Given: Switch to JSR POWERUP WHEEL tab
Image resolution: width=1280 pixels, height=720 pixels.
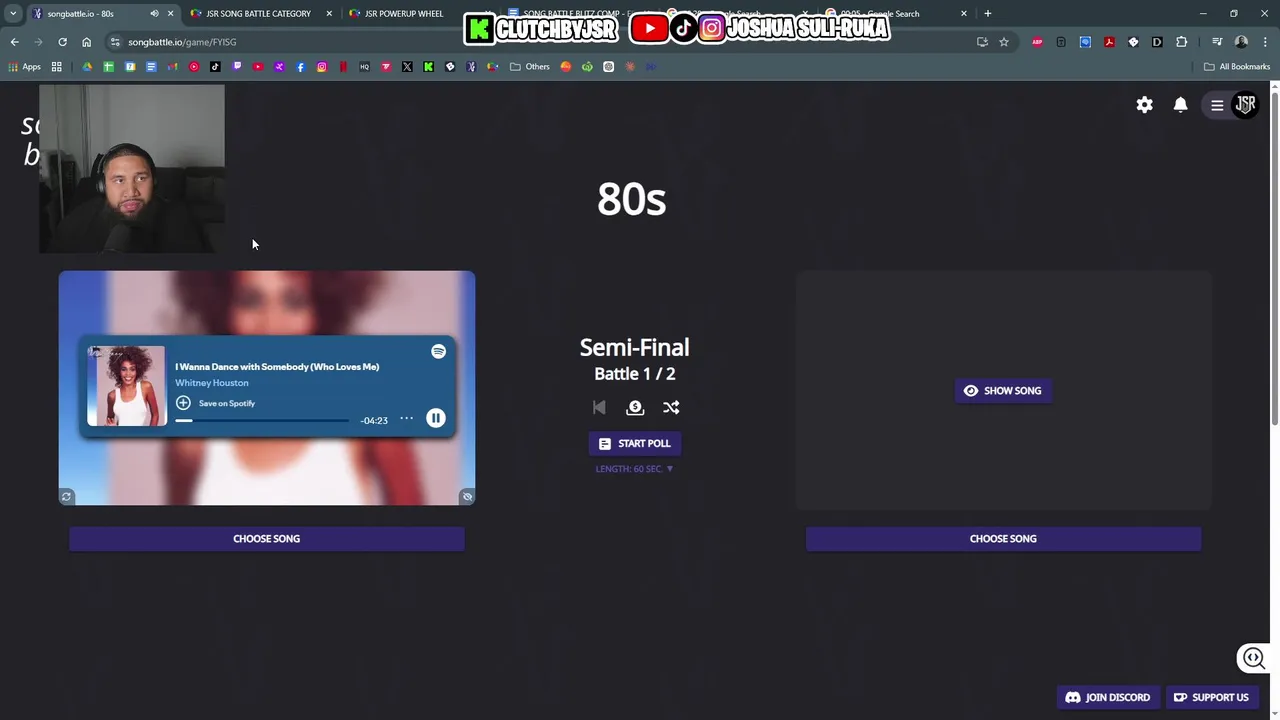Looking at the screenshot, I should point(404,14).
